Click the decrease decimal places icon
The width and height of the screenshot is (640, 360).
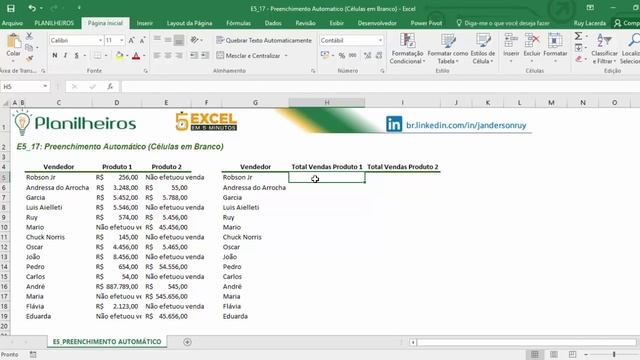(379, 56)
